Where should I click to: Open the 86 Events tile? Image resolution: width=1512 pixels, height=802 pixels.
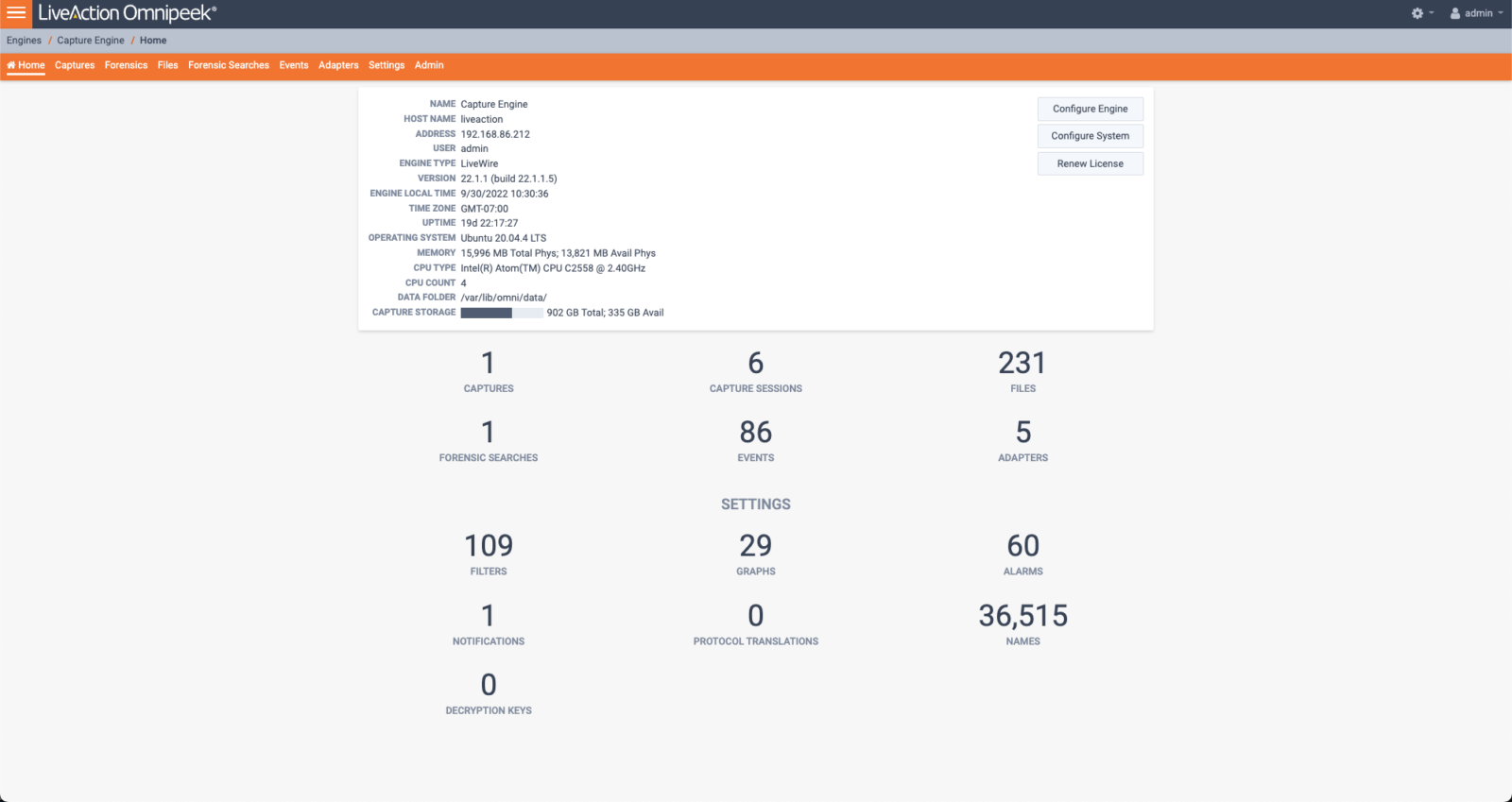(x=756, y=440)
